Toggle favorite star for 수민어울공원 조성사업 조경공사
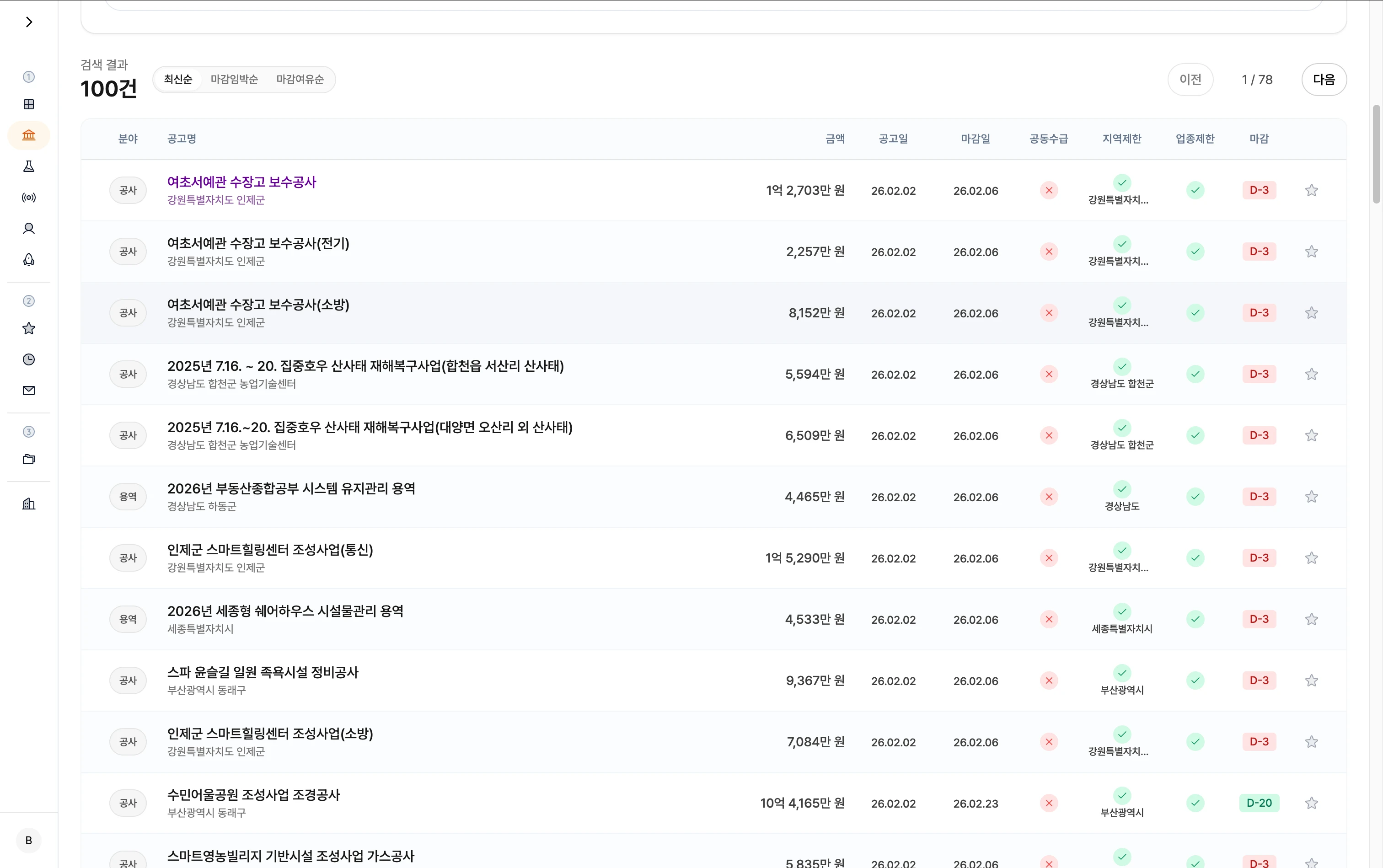The image size is (1383, 868). coord(1311,803)
